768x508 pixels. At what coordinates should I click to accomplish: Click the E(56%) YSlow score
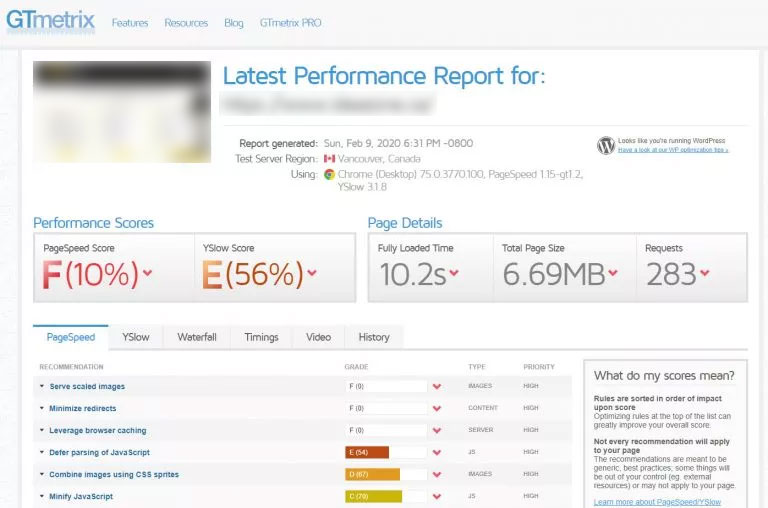tap(253, 274)
